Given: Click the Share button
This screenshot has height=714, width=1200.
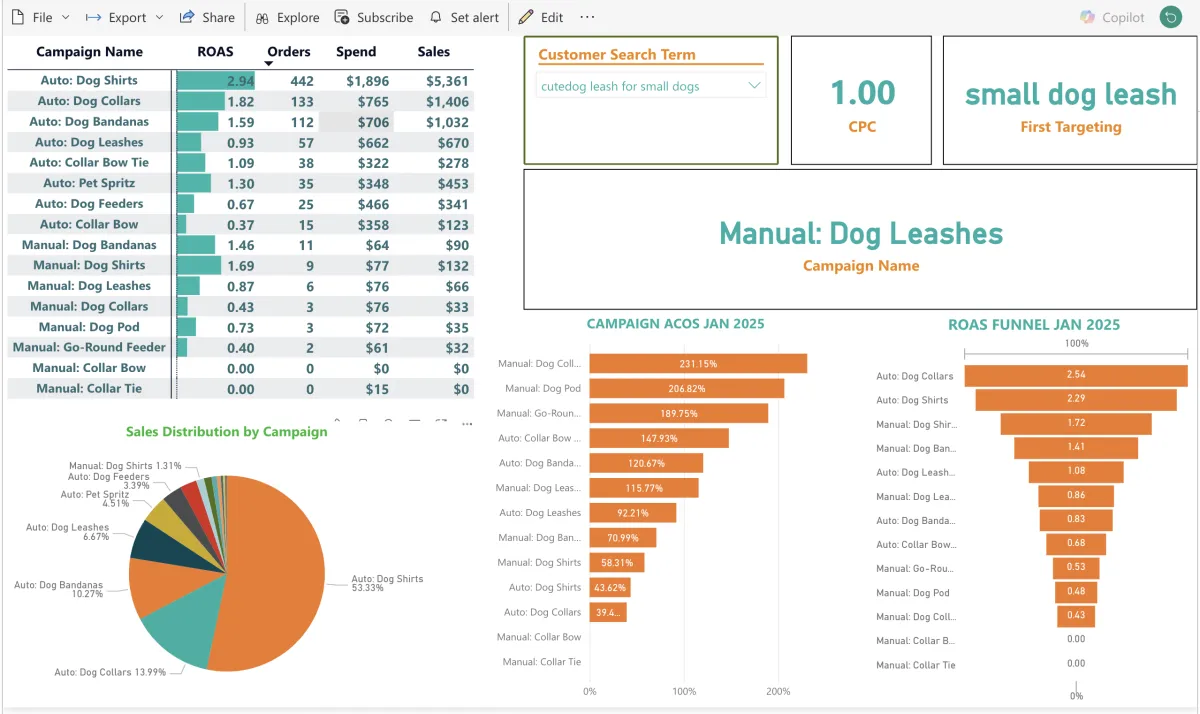Looking at the screenshot, I should point(207,17).
